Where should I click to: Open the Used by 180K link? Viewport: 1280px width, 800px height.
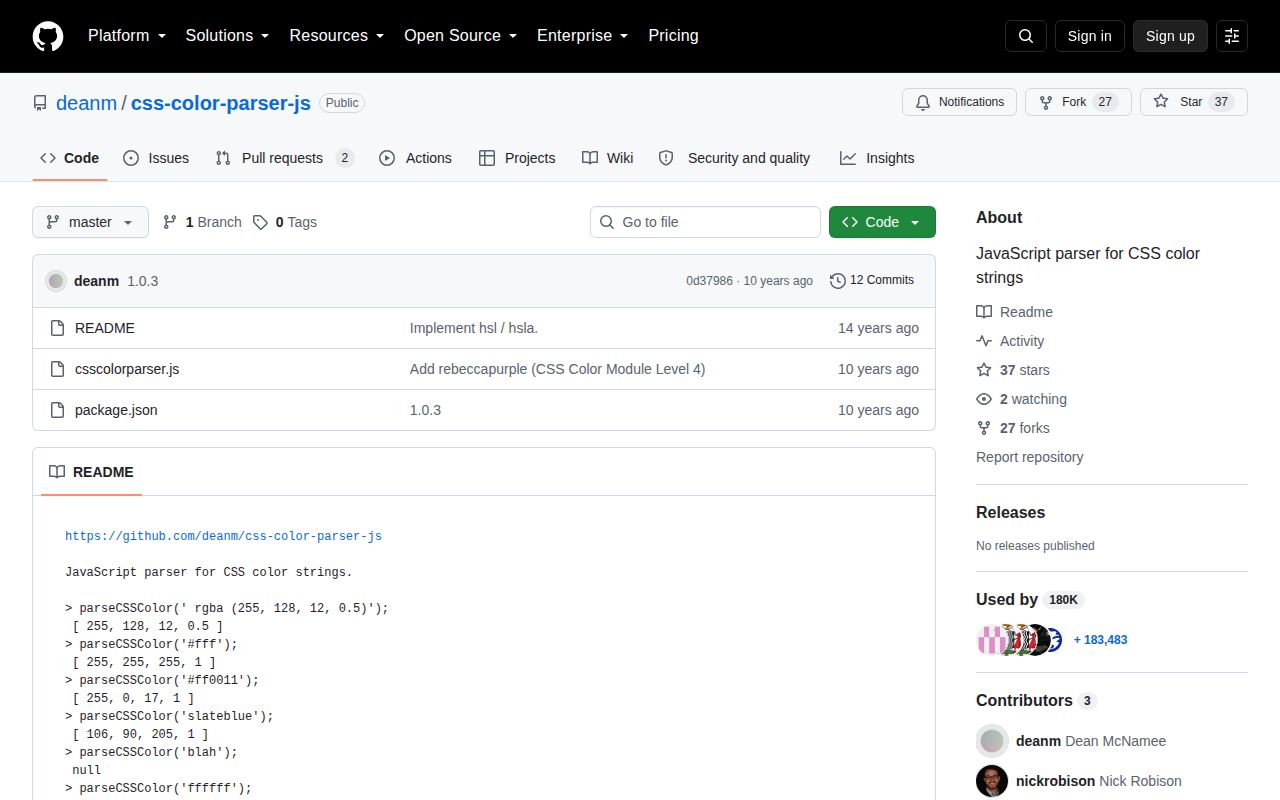tap(1030, 599)
